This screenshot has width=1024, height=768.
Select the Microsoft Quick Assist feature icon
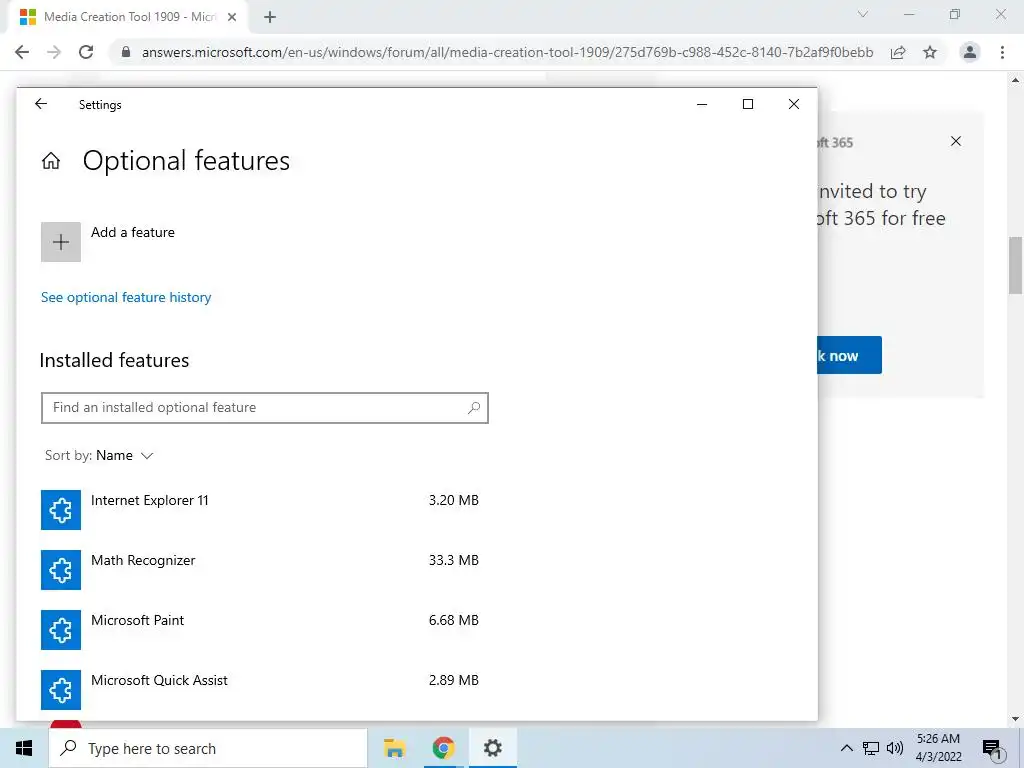tap(61, 690)
